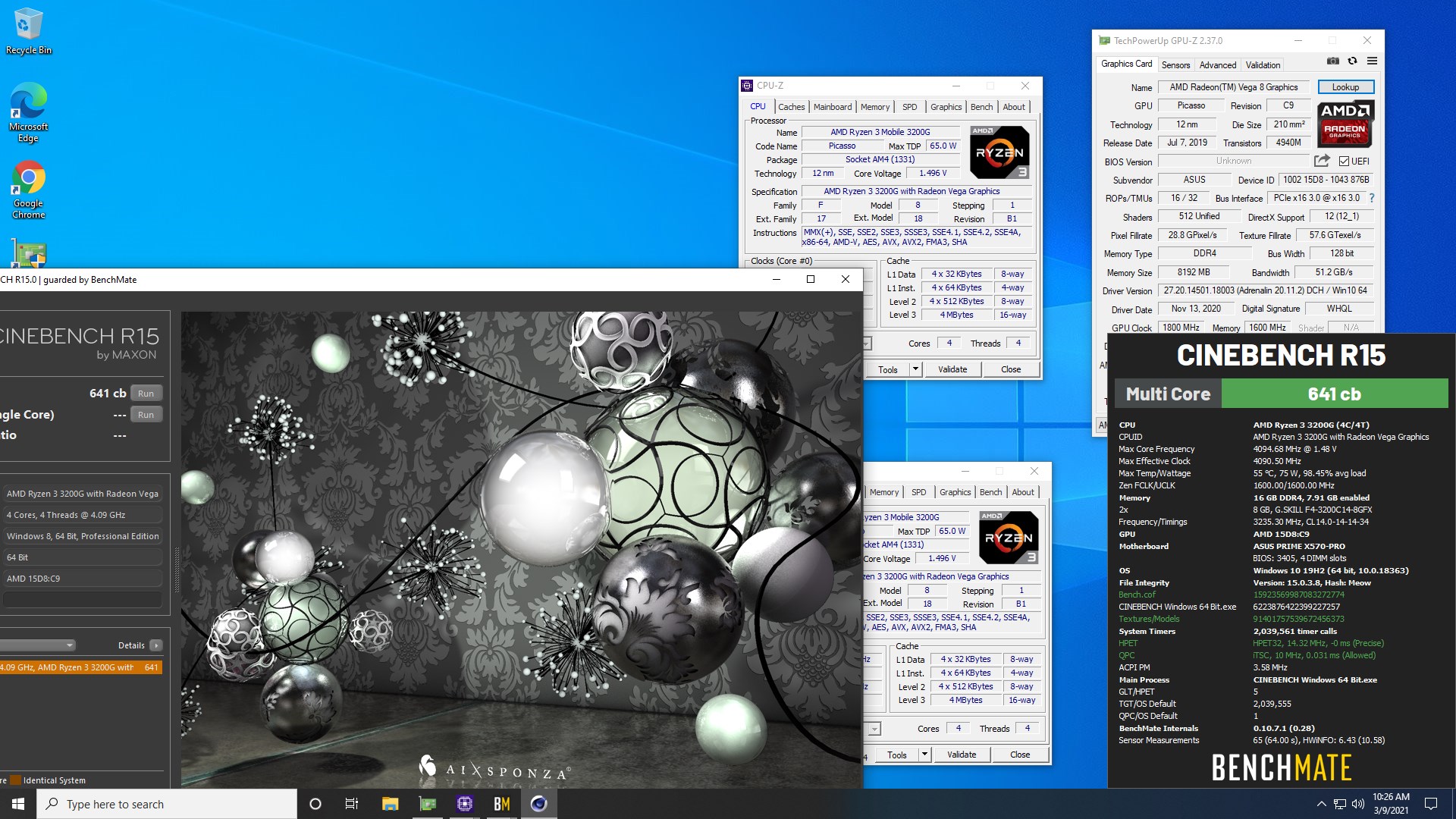The height and width of the screenshot is (819, 1456).
Task: Click the GPU-Z refresh icon
Action: coord(1352,61)
